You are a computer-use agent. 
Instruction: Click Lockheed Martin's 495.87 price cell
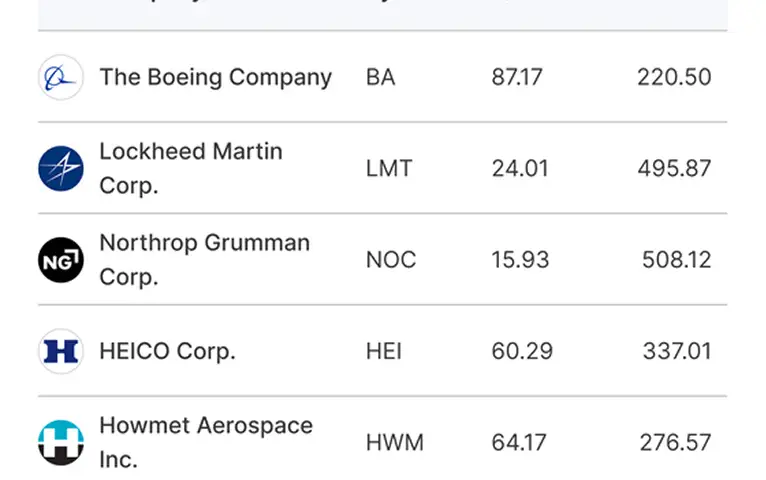coord(674,168)
